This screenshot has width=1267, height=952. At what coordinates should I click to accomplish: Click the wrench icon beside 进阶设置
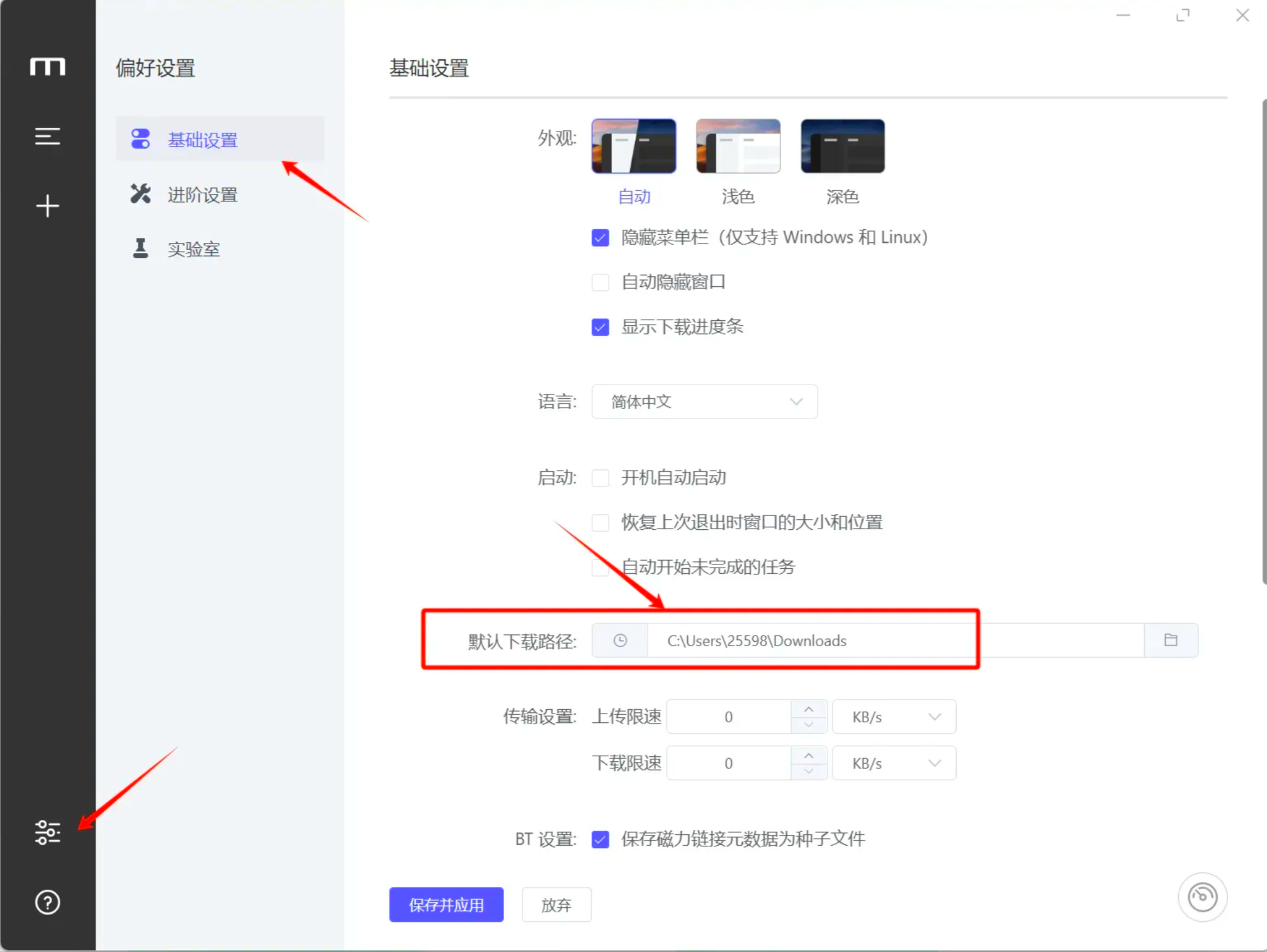140,194
